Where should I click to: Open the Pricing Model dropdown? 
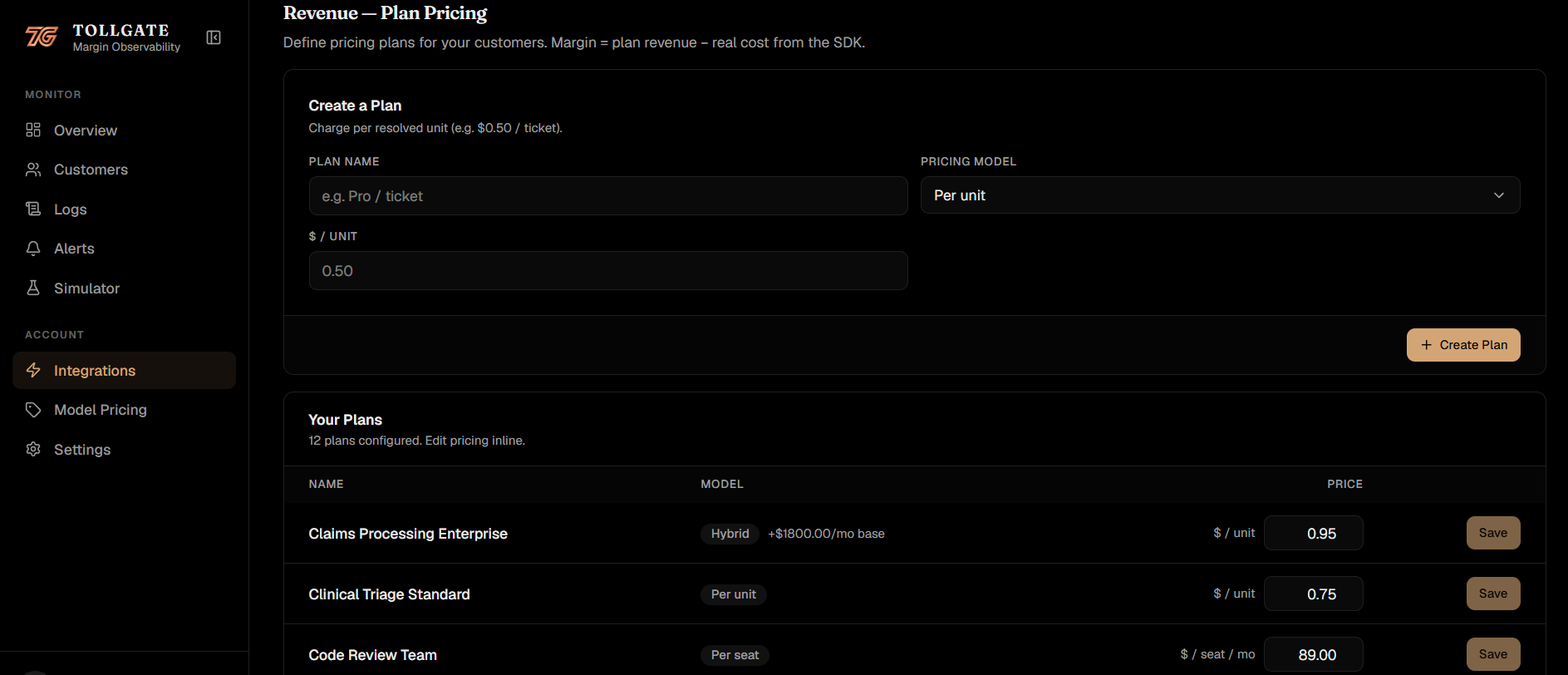click(x=1220, y=195)
